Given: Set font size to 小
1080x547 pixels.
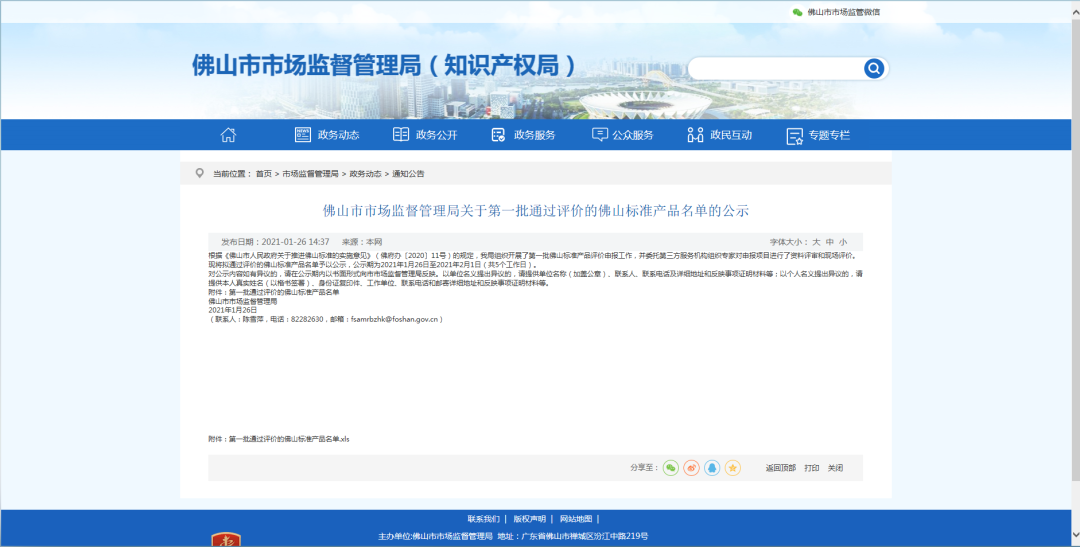Looking at the screenshot, I should (x=843, y=242).
